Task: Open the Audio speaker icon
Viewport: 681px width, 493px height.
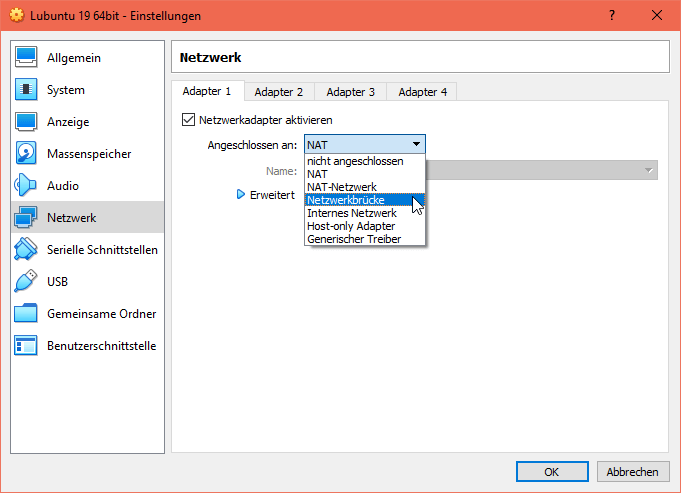Action: 25,185
